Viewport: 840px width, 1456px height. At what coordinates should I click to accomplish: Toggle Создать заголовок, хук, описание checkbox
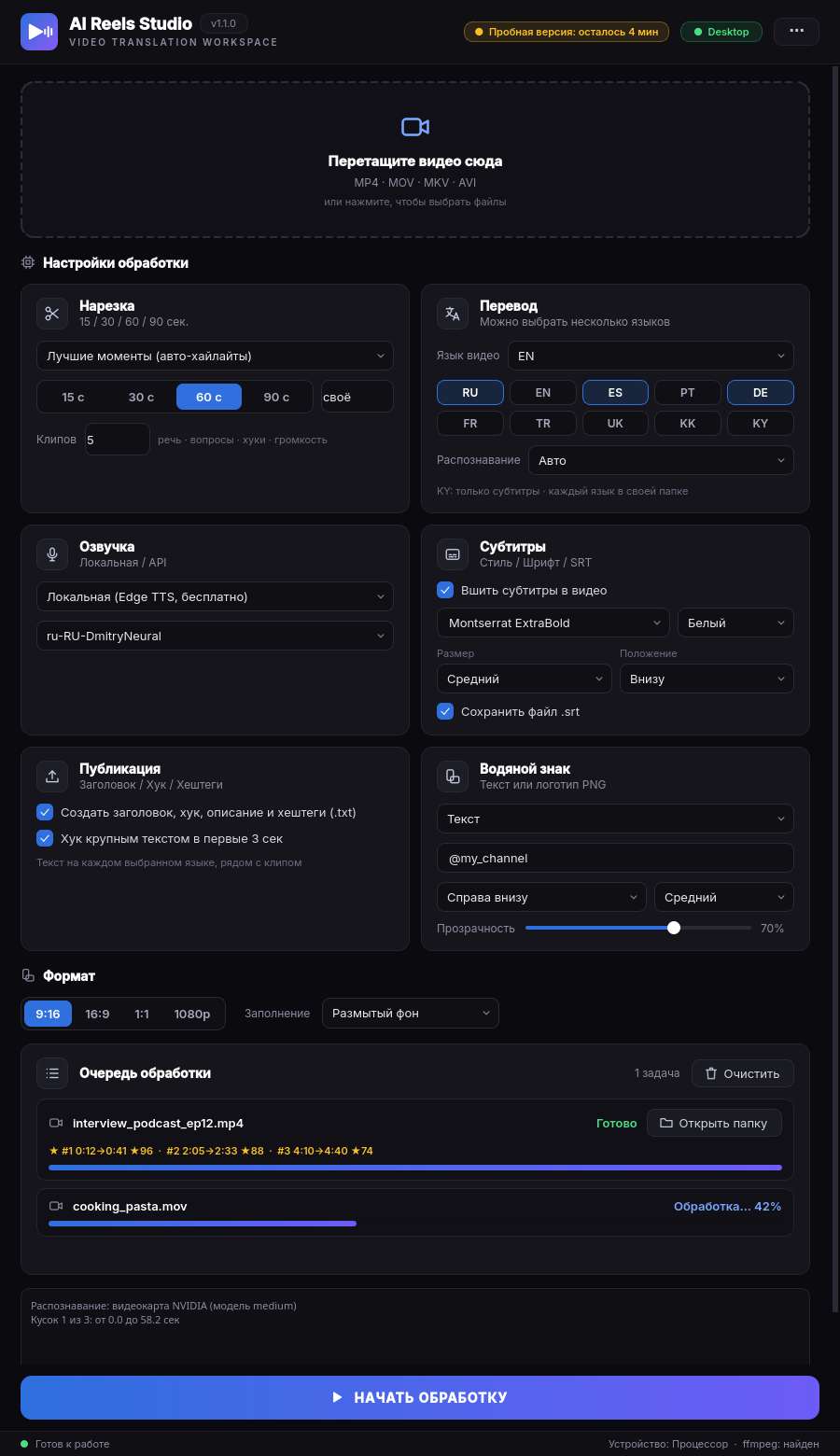click(x=45, y=812)
